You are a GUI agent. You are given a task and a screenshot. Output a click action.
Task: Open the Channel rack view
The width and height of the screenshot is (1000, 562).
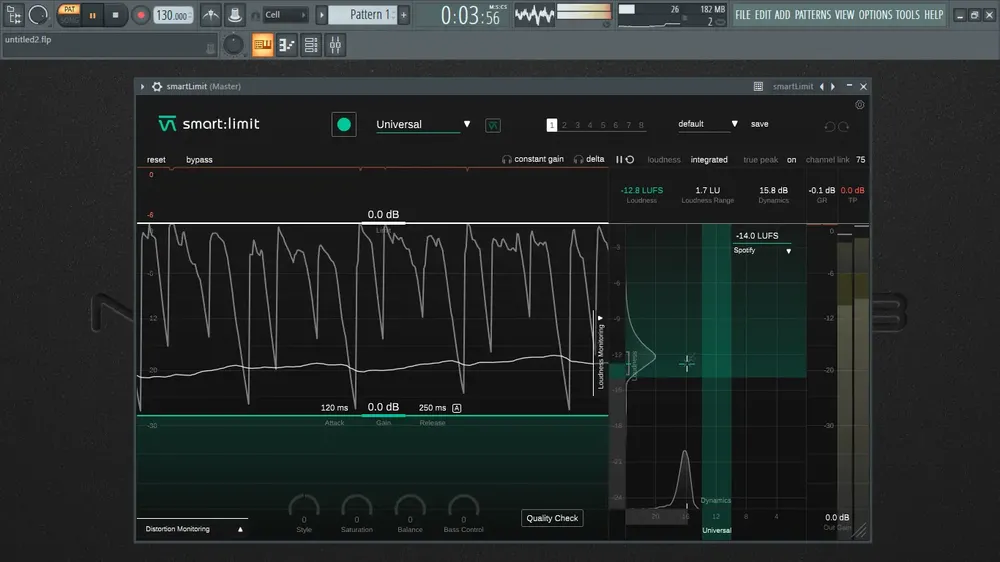[311, 45]
